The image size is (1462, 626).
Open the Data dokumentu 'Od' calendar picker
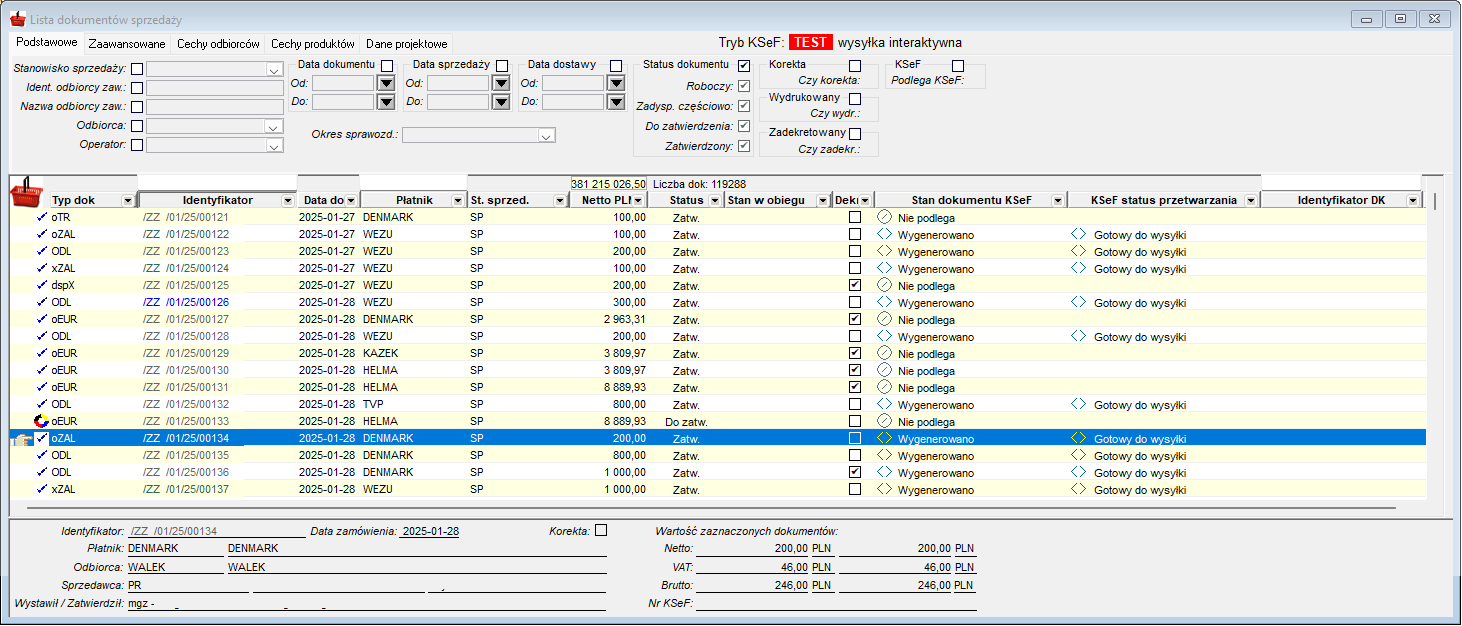(386, 83)
